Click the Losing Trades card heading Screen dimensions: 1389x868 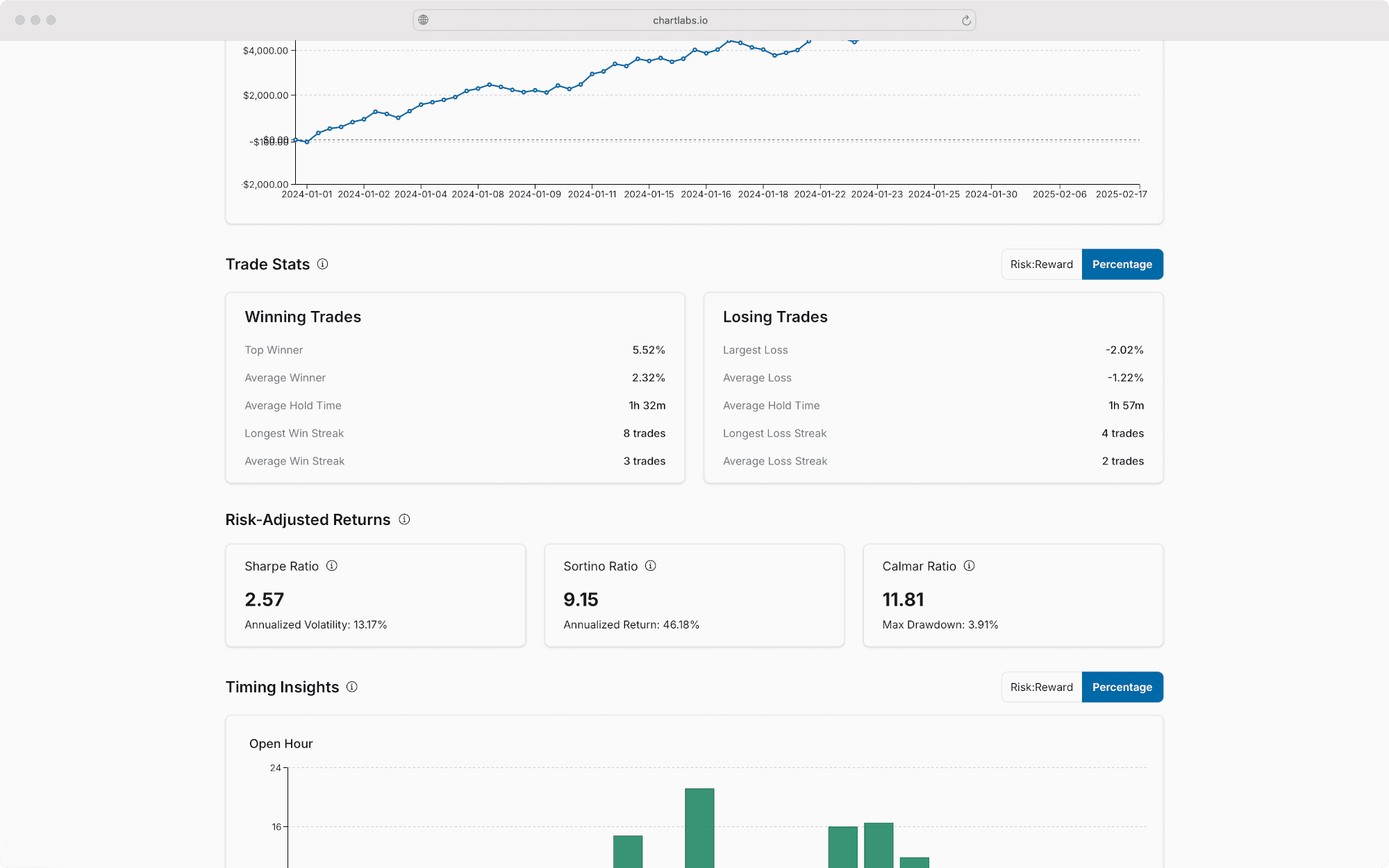pos(775,317)
